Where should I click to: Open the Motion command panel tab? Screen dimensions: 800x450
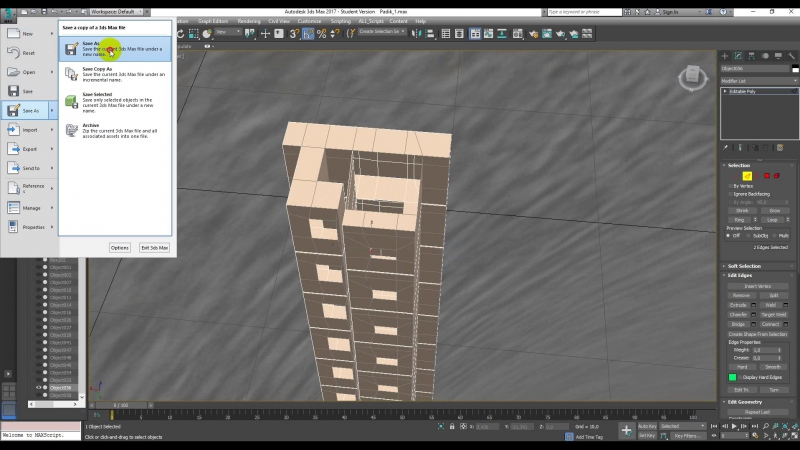coord(765,56)
